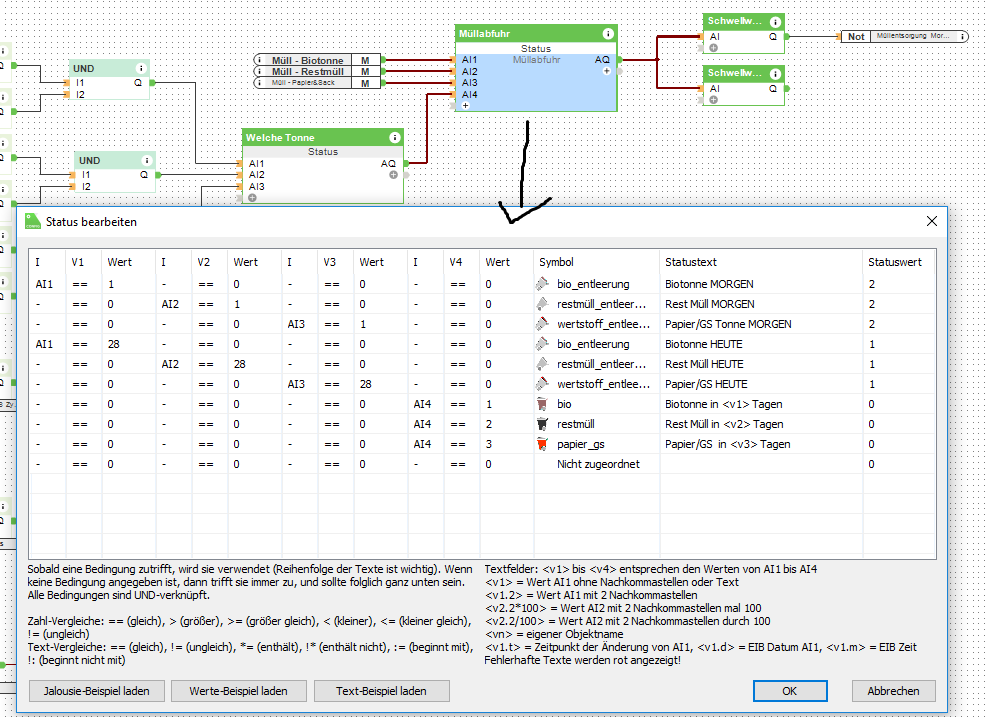
Task: Open info icon on lower Schwellwert block
Action: [x=775, y=74]
